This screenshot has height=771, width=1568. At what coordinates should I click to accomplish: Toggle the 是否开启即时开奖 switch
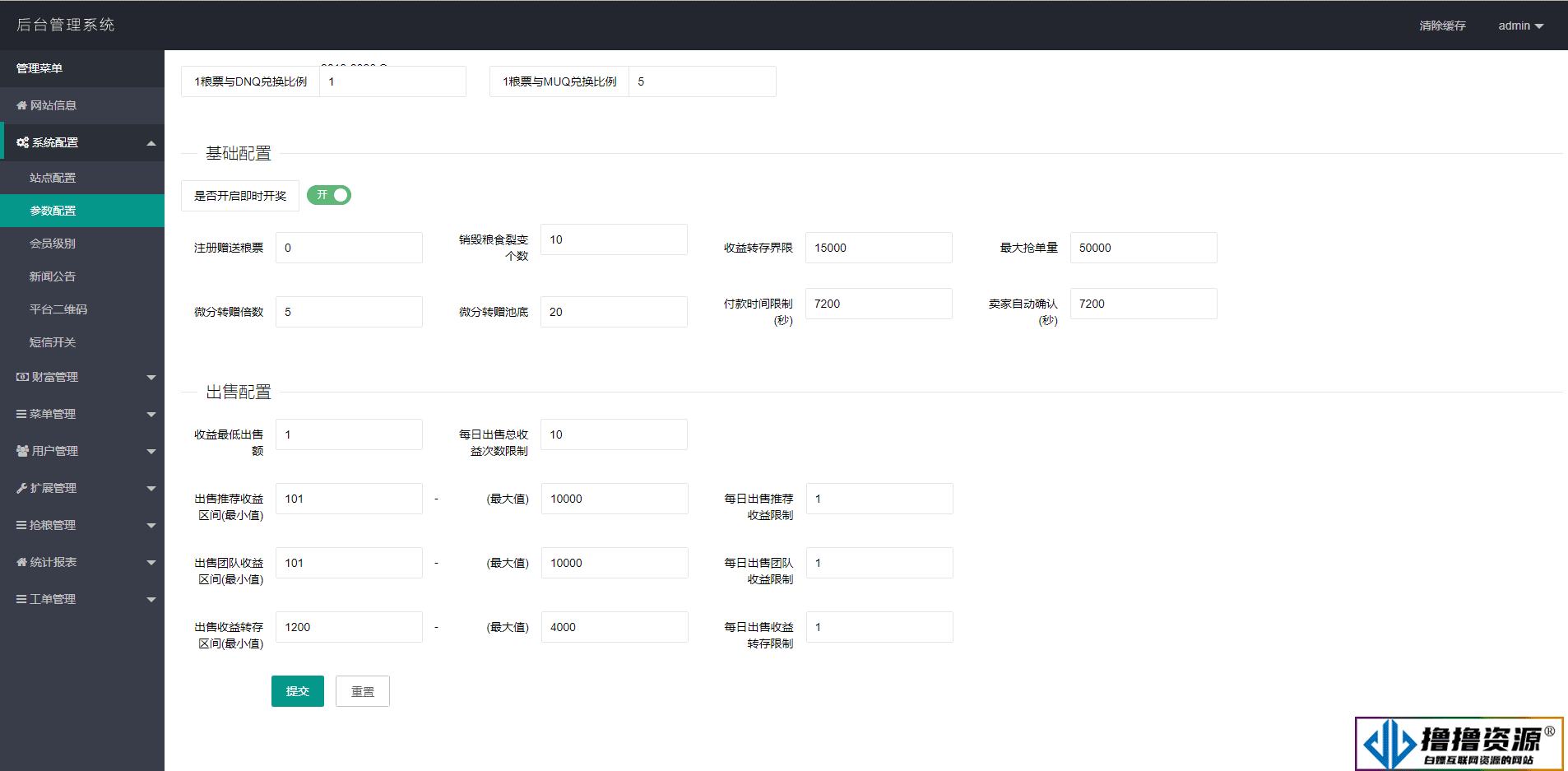[x=329, y=195]
